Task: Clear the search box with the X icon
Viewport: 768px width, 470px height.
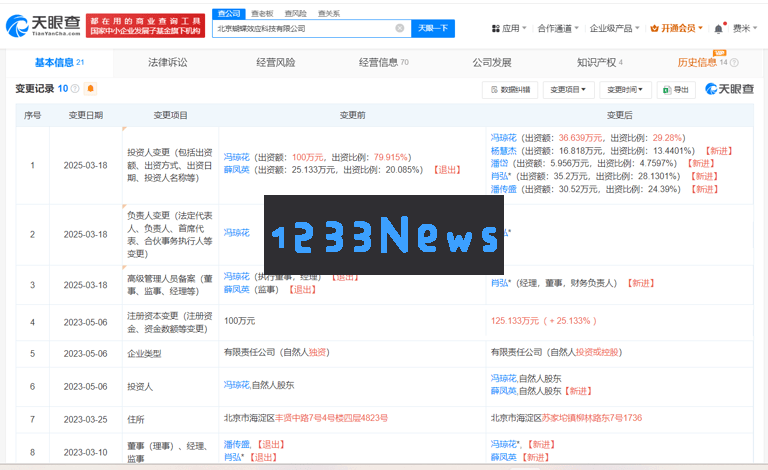Action: [400, 28]
